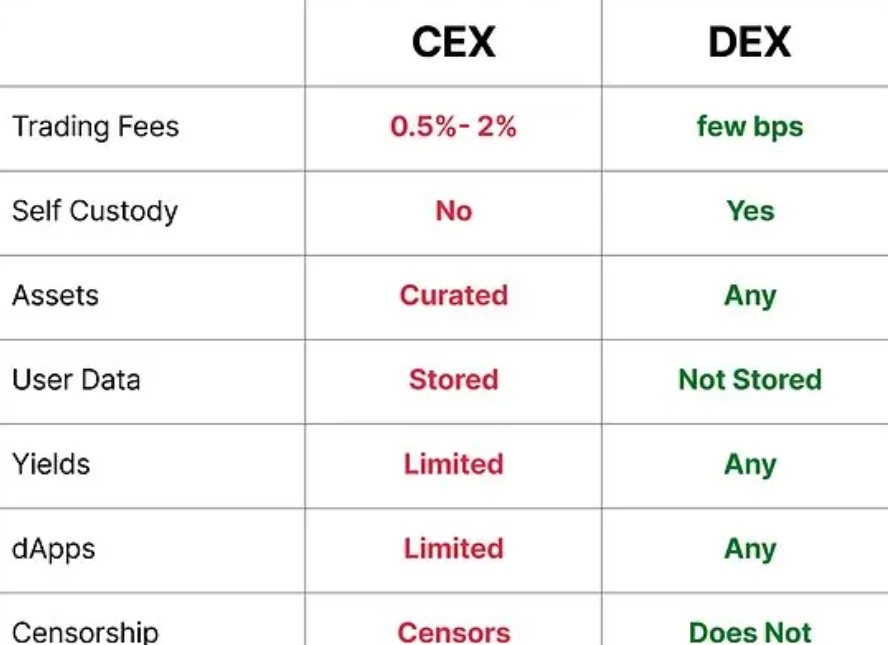Click the 0.5%- 2% fee value

(x=453, y=126)
